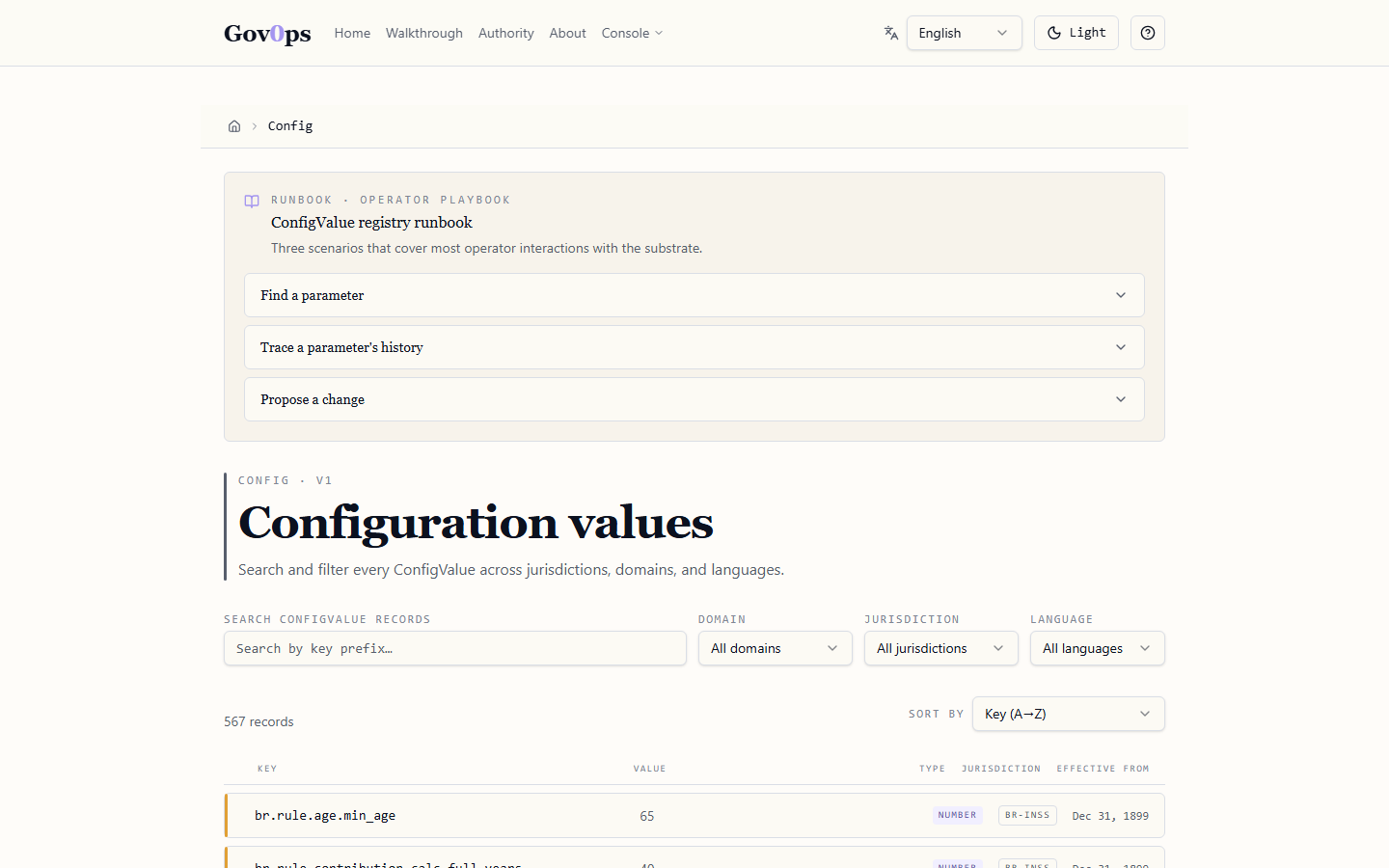This screenshot has height=868, width=1389.
Task: Expand the Propose a change section
Action: [x=694, y=399]
